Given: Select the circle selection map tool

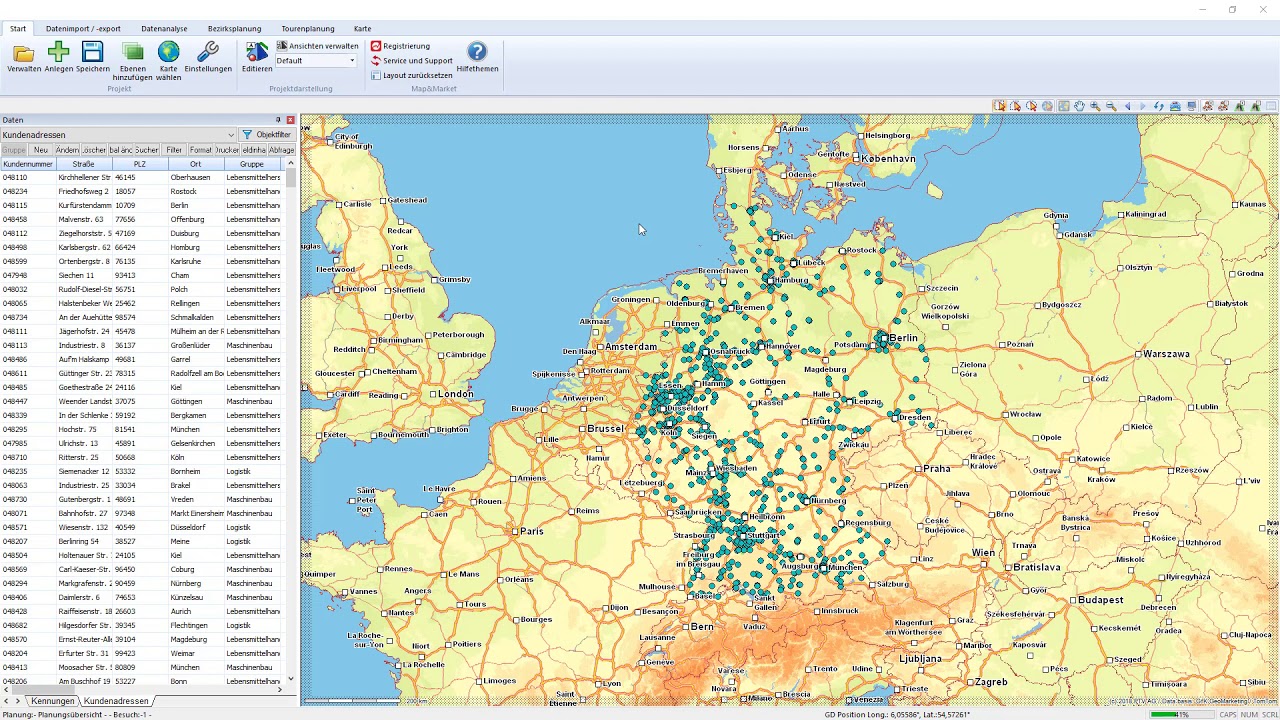Looking at the screenshot, I should pos(1031,106).
